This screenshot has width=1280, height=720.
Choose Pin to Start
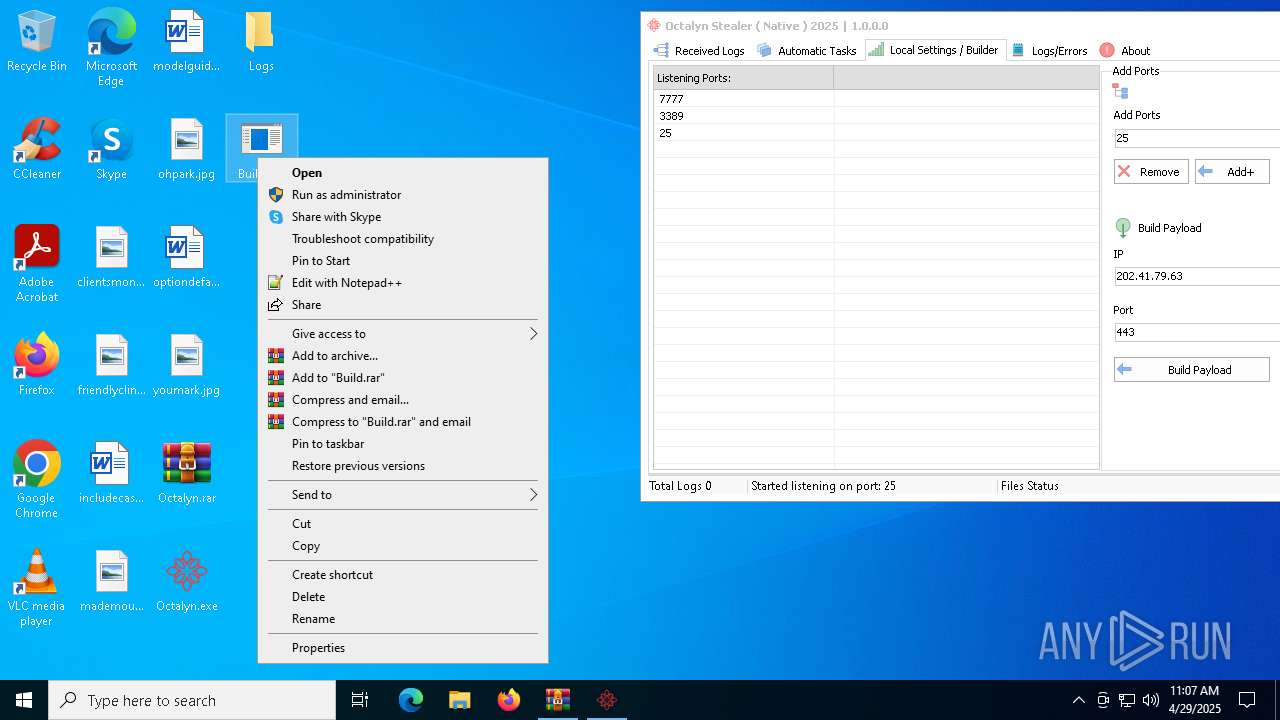coord(403,261)
